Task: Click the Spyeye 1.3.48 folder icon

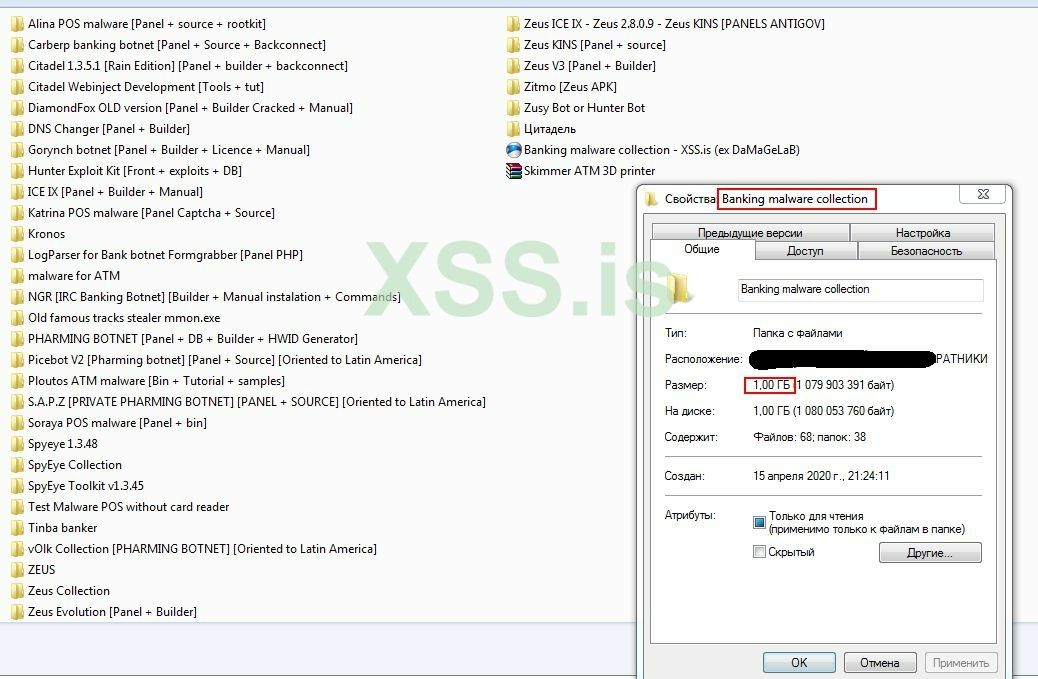Action: coord(17,443)
